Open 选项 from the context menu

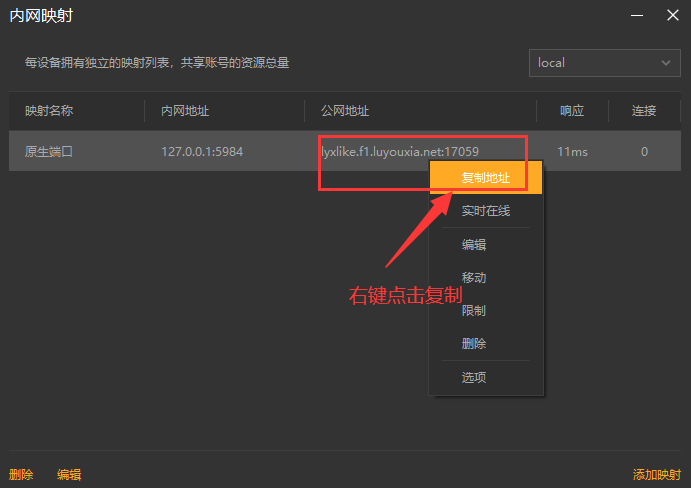point(474,377)
